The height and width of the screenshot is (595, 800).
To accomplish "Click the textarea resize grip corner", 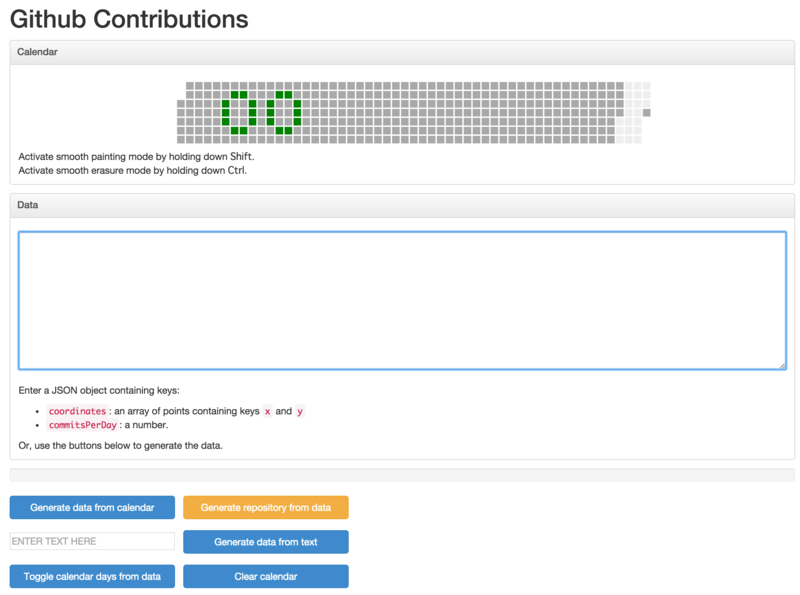I will coord(782,365).
